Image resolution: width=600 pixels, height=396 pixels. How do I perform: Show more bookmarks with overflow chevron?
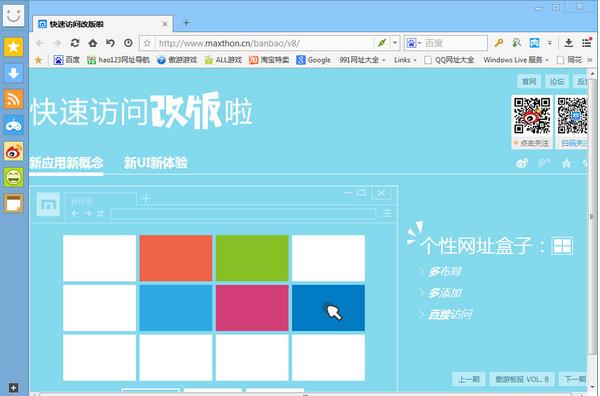point(590,60)
